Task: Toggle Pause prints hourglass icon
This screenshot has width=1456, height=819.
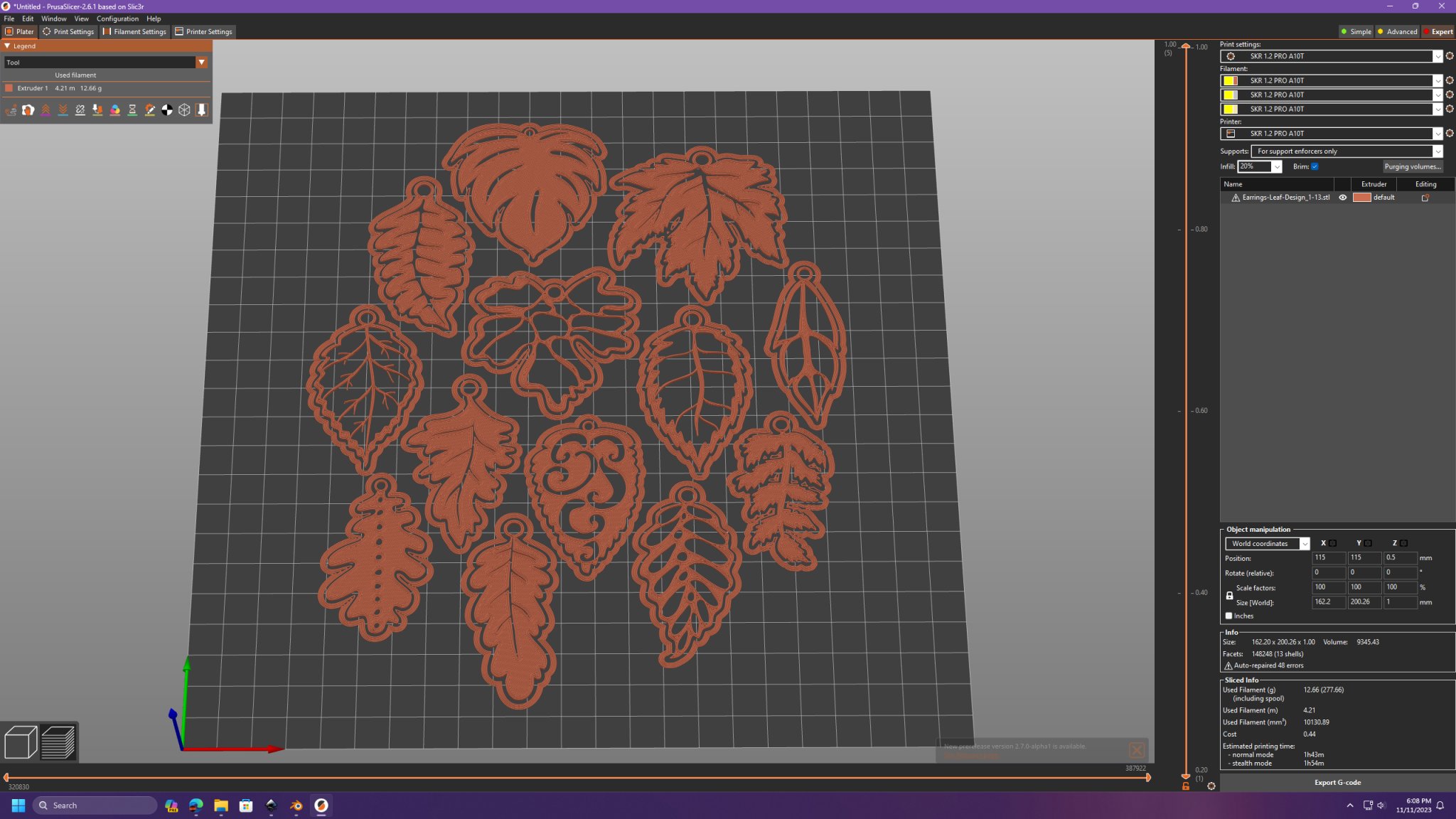Action: 132,110
